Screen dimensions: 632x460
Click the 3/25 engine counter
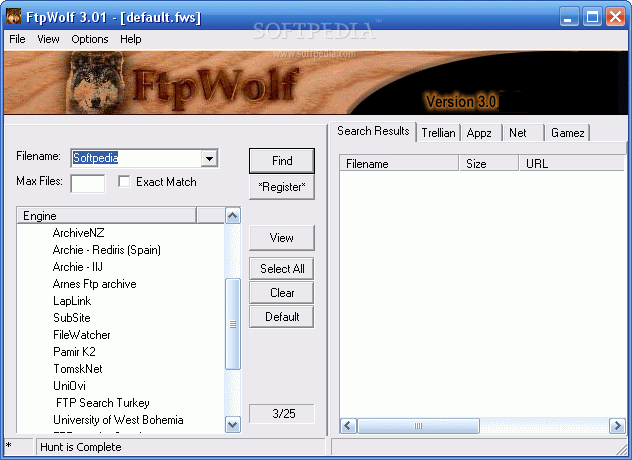pyautogui.click(x=282, y=414)
